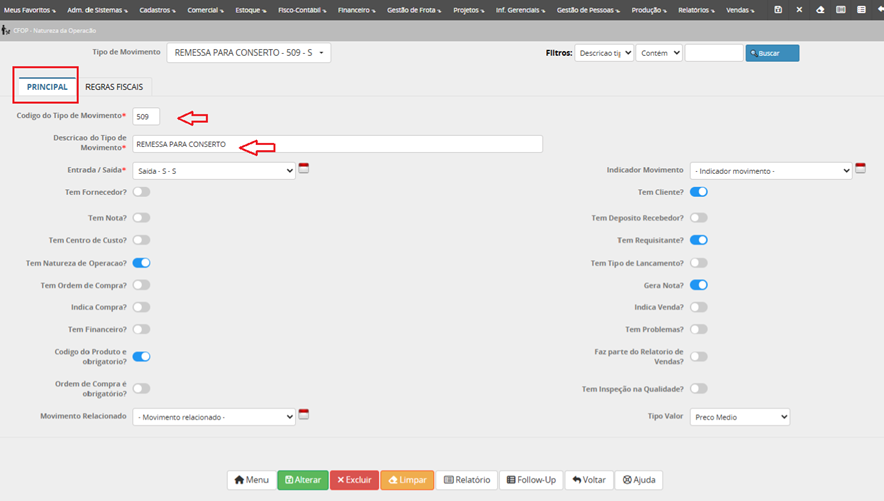Click the green Alterar button

pyautogui.click(x=302, y=480)
